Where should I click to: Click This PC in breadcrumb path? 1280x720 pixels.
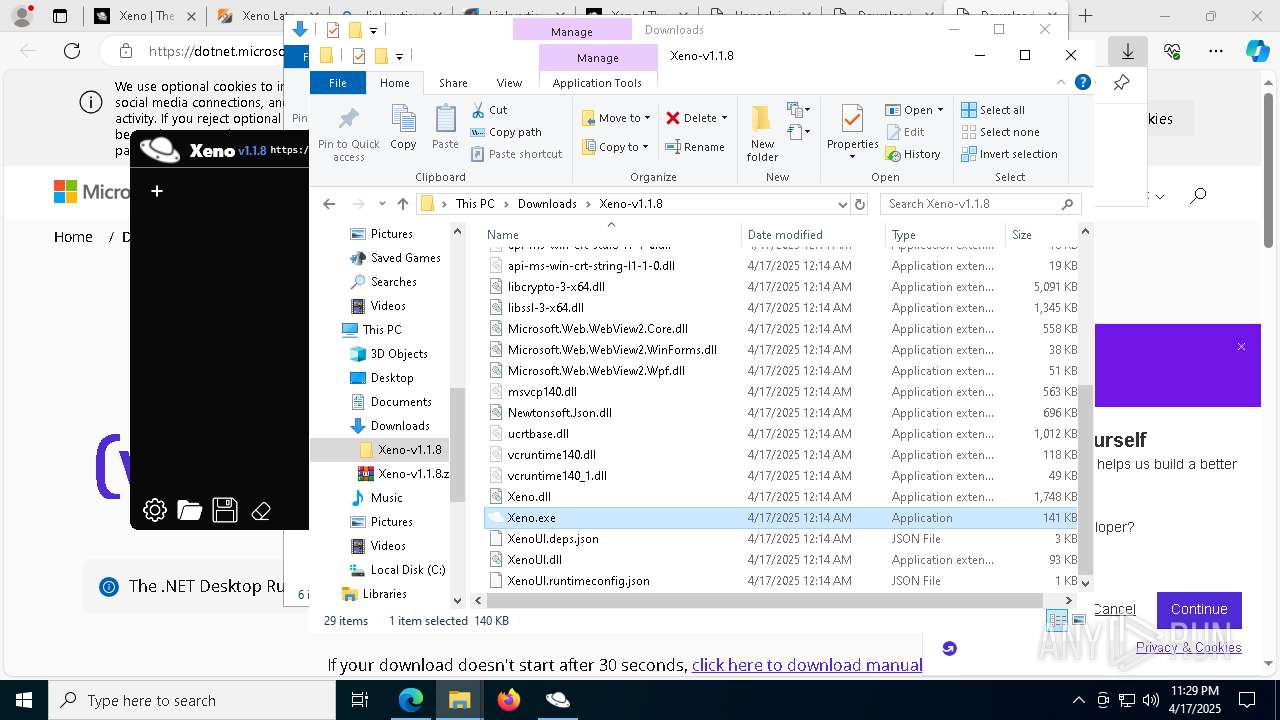(475, 204)
